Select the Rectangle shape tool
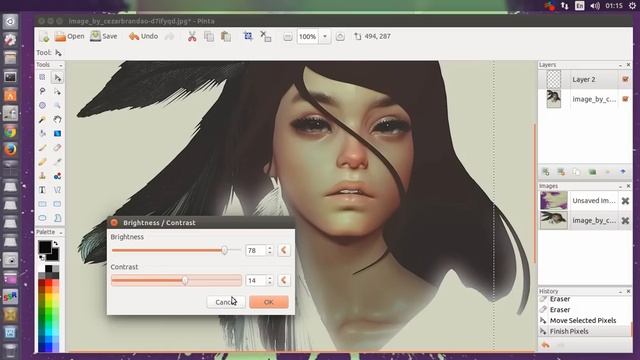Viewport: 640px width, 360px height. click(42, 204)
